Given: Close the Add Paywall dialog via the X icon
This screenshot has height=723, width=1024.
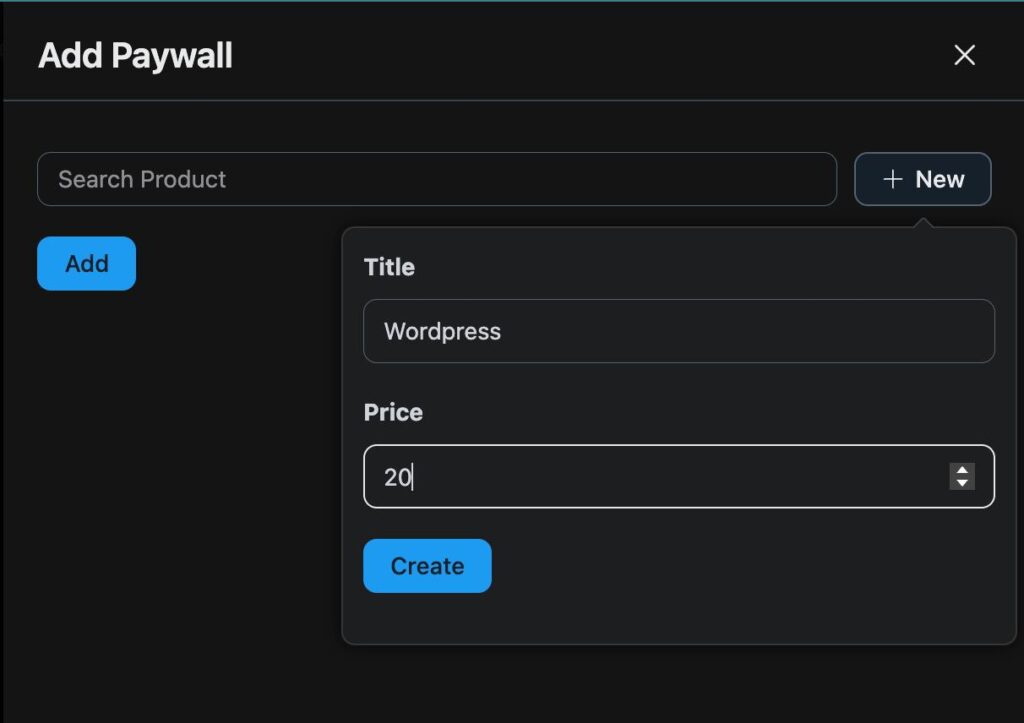Looking at the screenshot, I should (963, 55).
